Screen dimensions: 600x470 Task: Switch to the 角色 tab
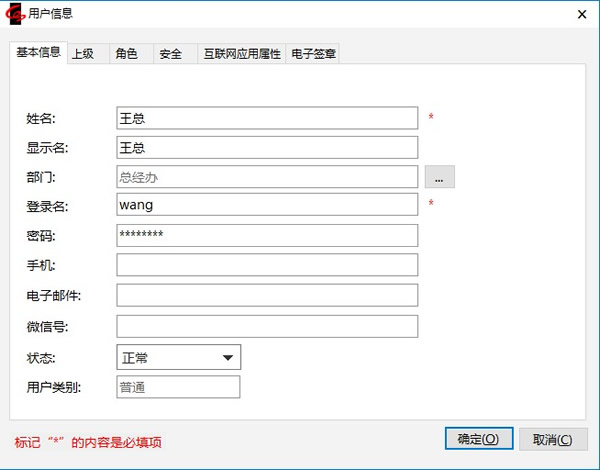pos(127,54)
